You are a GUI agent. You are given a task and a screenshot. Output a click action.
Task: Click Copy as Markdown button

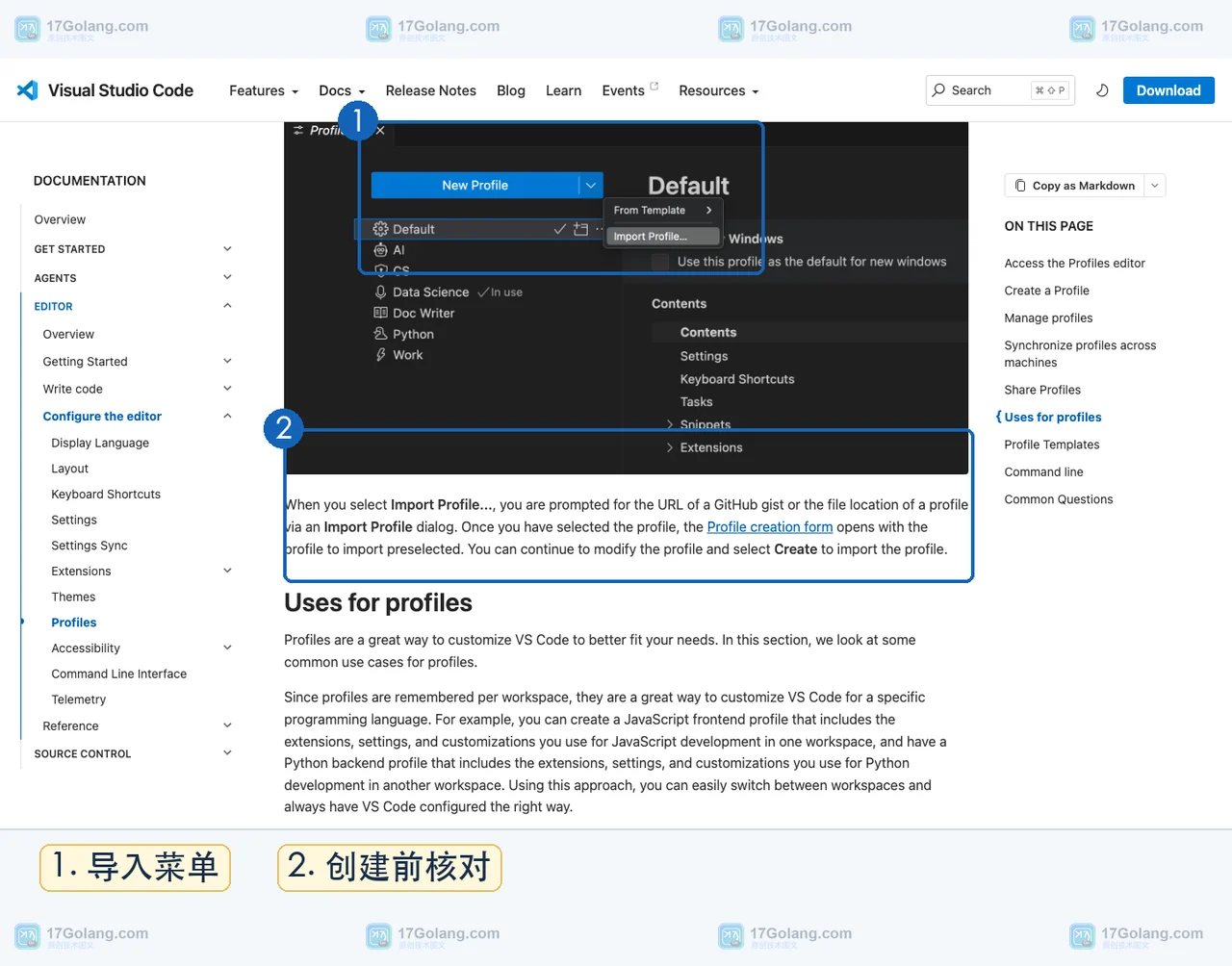click(1074, 186)
